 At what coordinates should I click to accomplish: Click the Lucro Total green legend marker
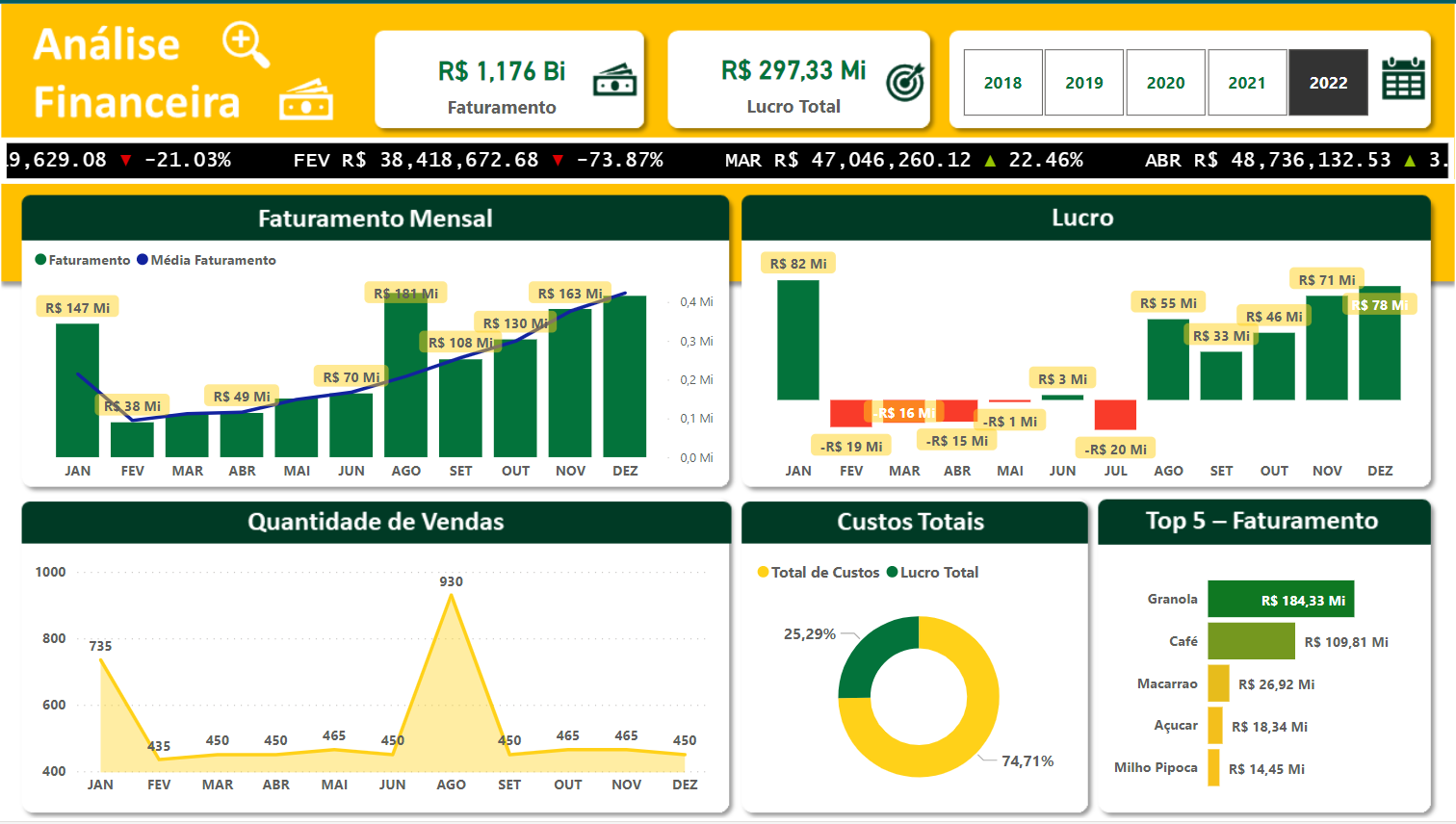pyautogui.click(x=892, y=572)
